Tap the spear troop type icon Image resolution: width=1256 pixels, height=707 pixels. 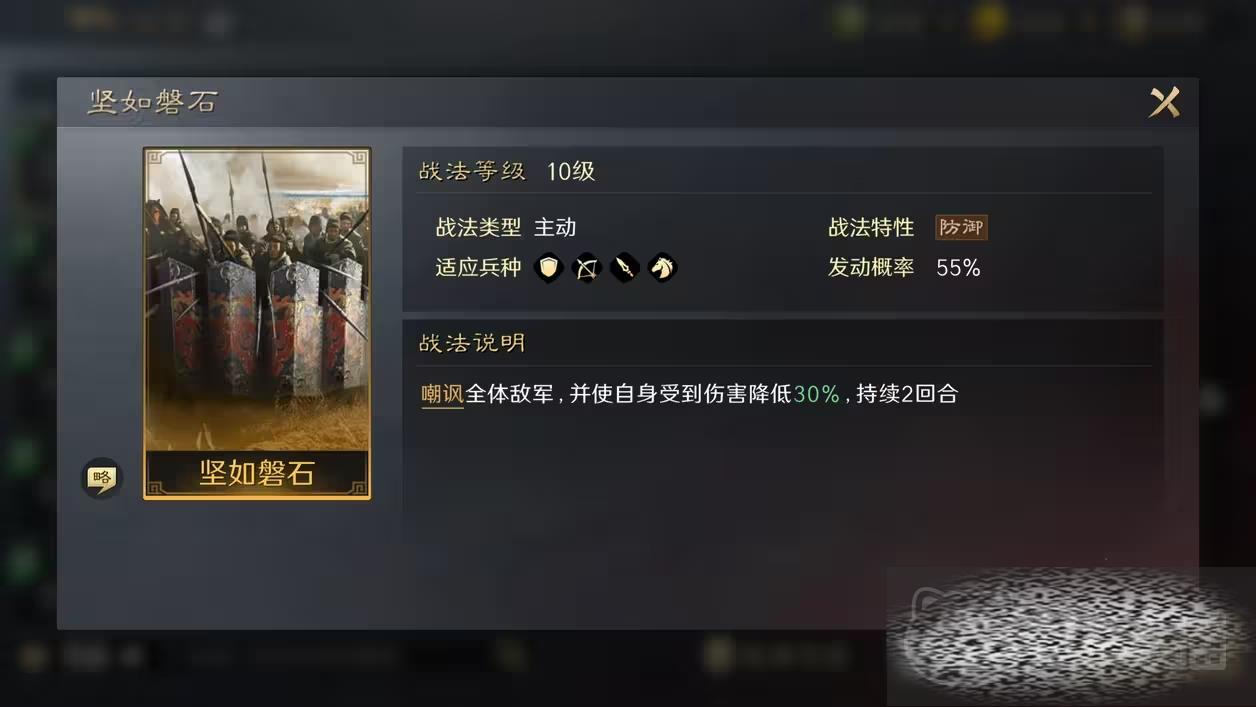[x=624, y=268]
